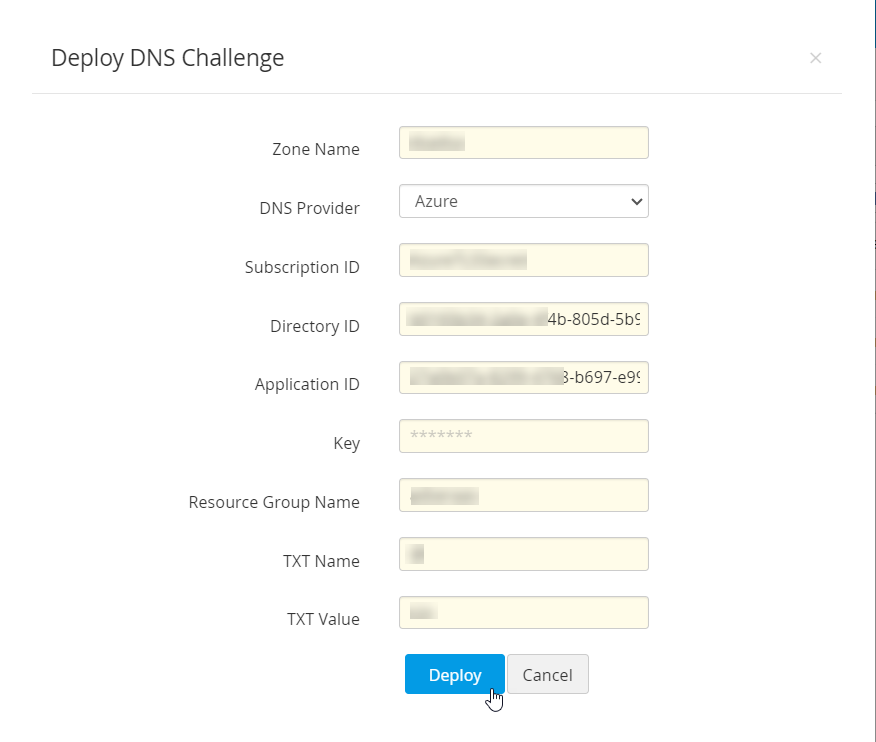The width and height of the screenshot is (876, 742).
Task: Focus the Subscription ID text box
Action: click(x=523, y=260)
